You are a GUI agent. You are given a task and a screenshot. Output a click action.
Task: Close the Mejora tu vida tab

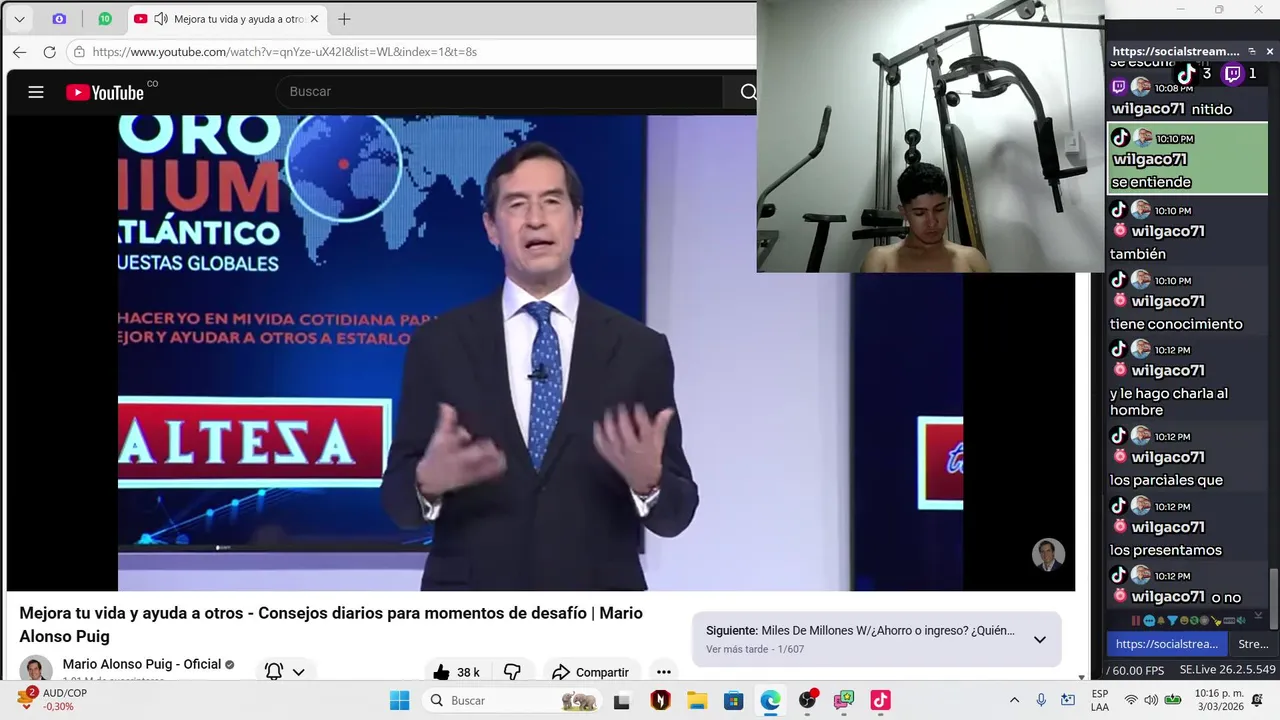pos(314,19)
